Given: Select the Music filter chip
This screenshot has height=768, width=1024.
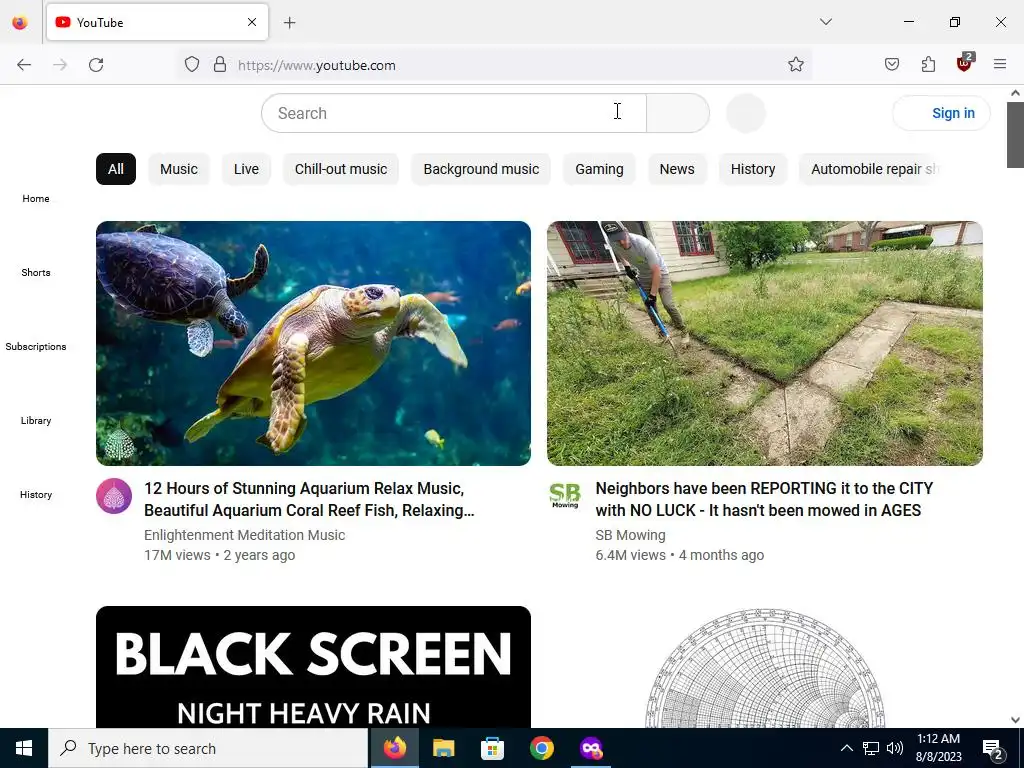Looking at the screenshot, I should (179, 169).
